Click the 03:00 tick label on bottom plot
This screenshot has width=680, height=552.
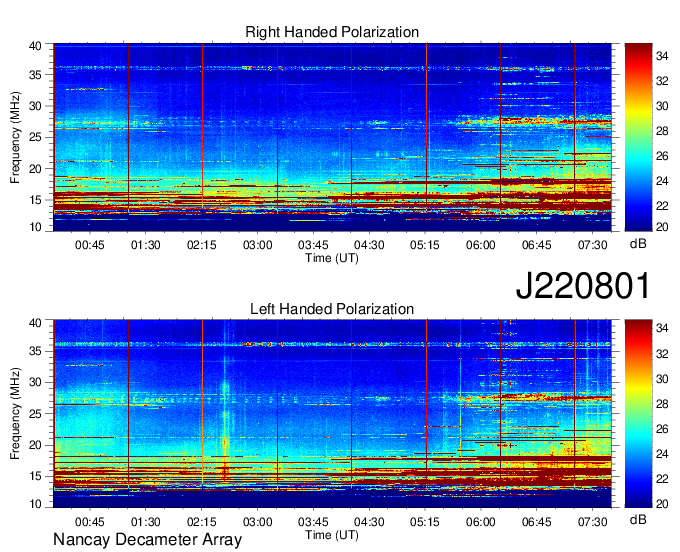[258, 522]
